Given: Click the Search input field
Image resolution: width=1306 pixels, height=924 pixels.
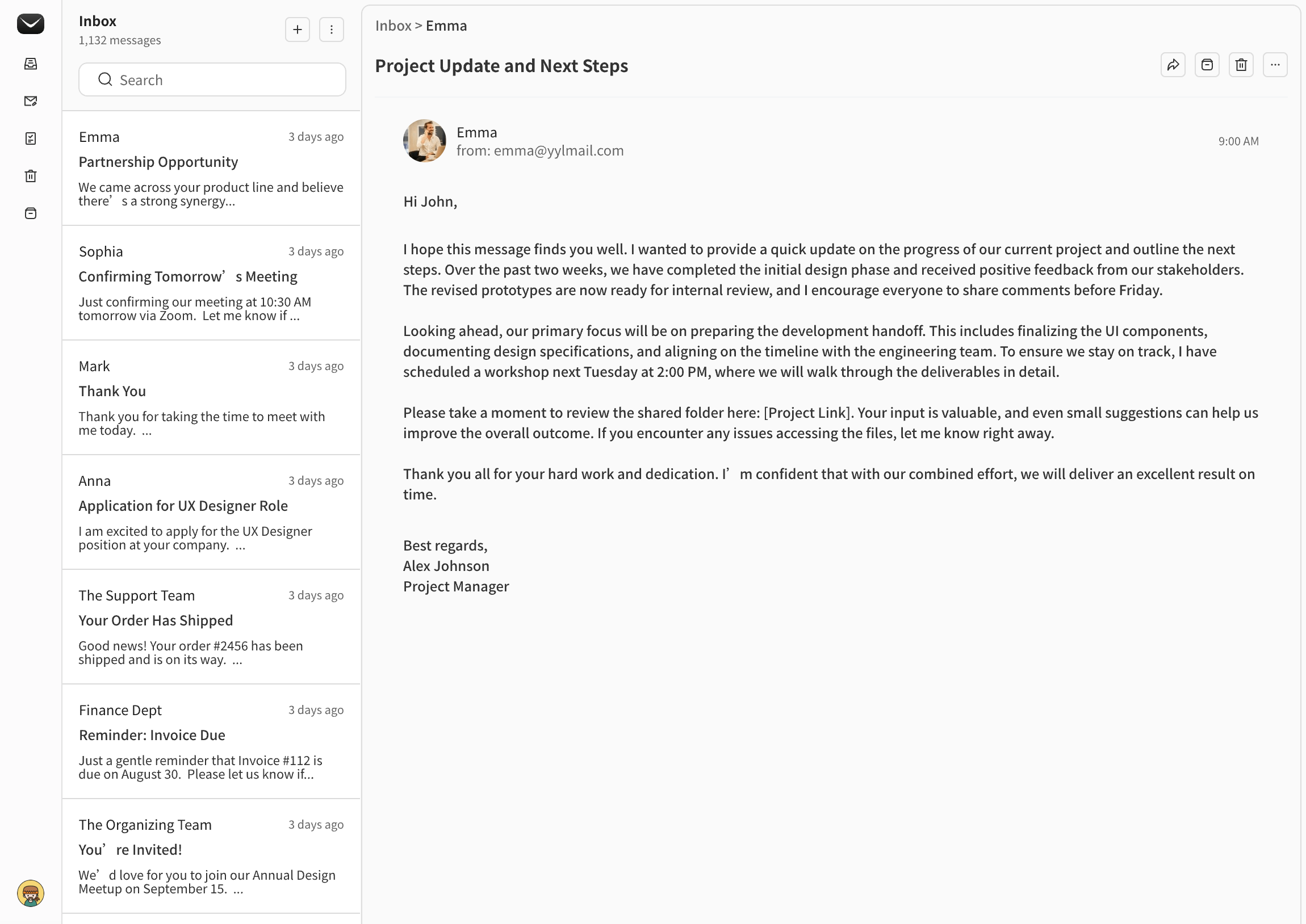Looking at the screenshot, I should pyautogui.click(x=212, y=79).
